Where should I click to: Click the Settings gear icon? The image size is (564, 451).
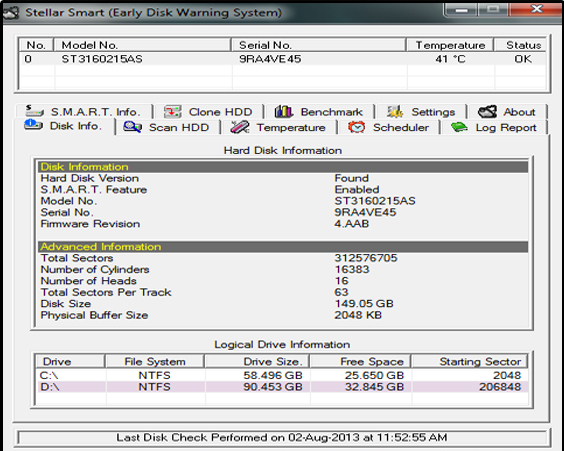[x=395, y=112]
